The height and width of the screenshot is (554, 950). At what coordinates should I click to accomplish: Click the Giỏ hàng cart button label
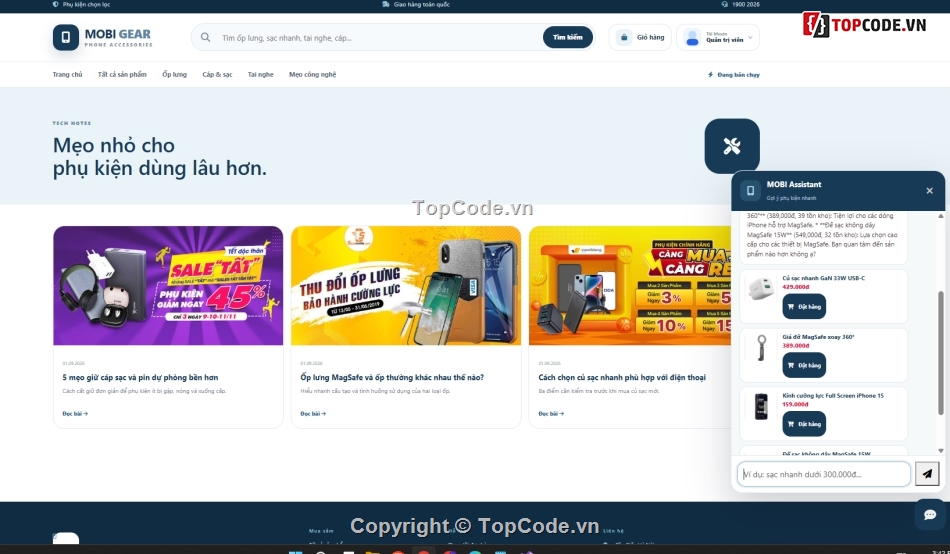click(x=650, y=38)
